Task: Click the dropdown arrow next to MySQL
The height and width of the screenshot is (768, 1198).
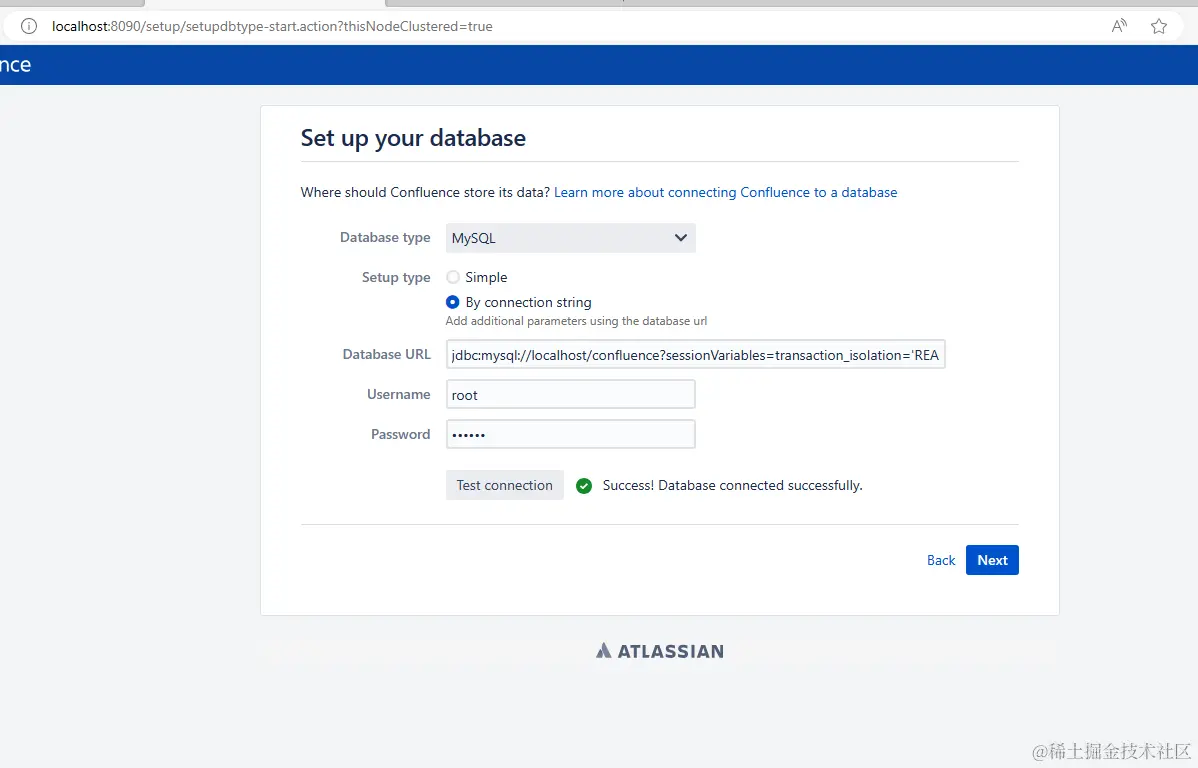Action: tap(681, 238)
